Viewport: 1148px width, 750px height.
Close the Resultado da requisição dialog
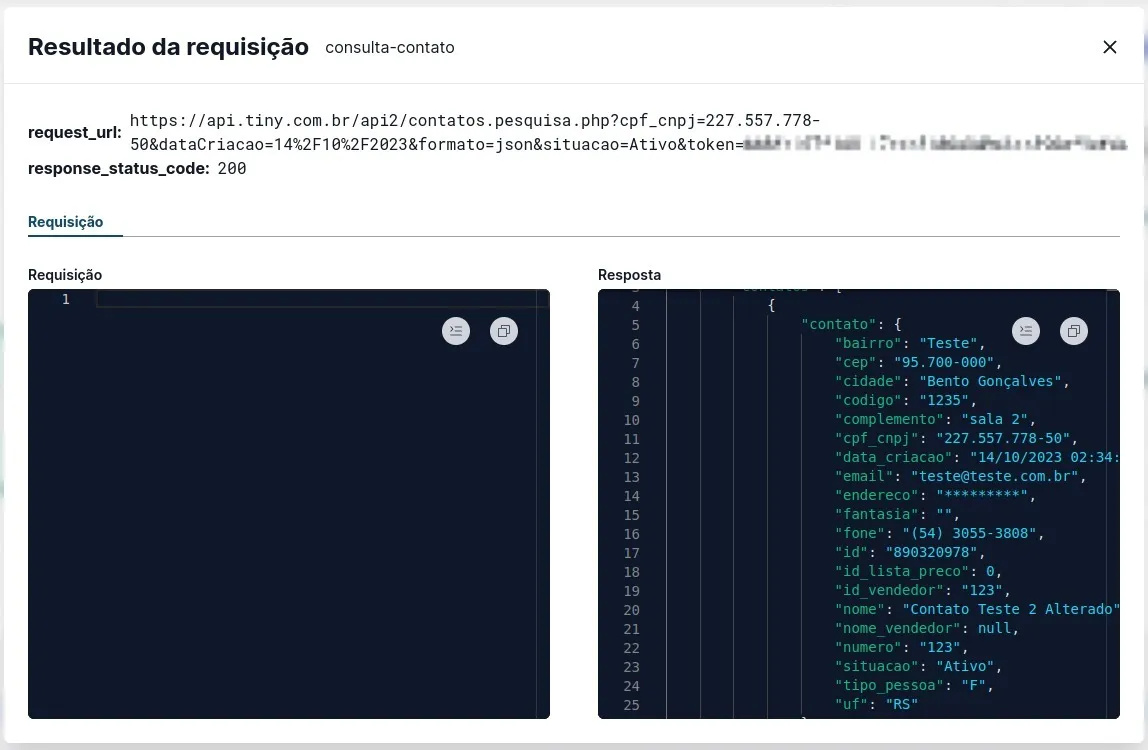(1110, 47)
